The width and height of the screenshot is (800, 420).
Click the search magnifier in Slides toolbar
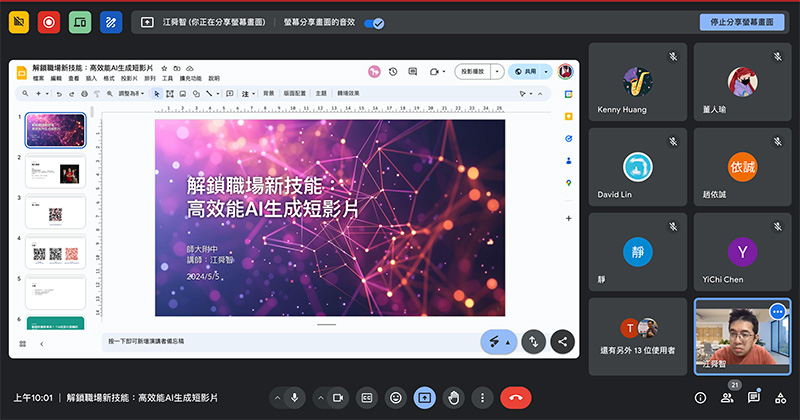point(25,93)
